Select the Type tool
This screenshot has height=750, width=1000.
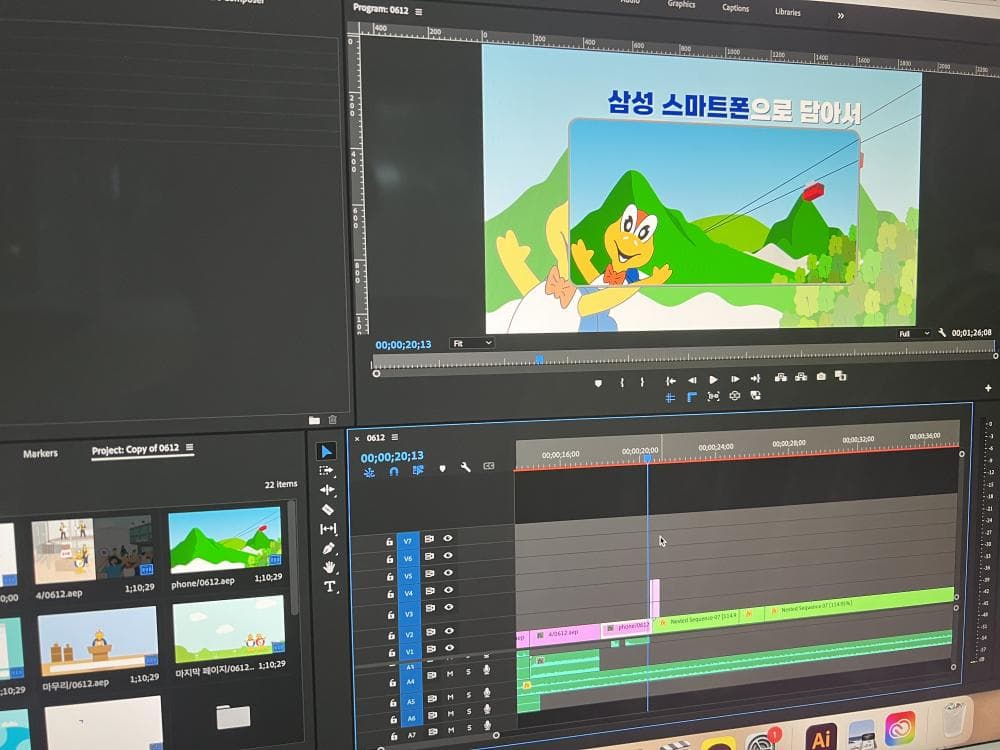(x=330, y=587)
